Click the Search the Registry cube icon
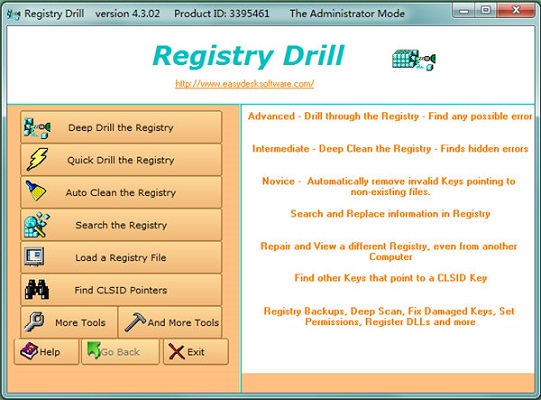The width and height of the screenshot is (541, 400). point(37,225)
